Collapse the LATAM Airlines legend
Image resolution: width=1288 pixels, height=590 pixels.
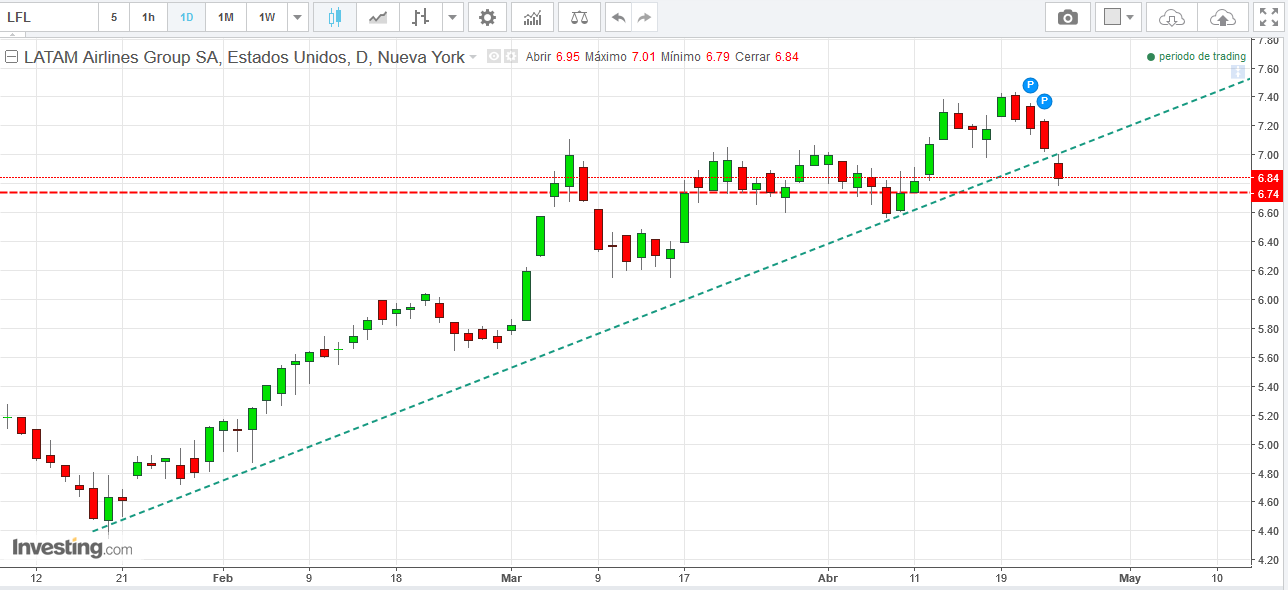[x=12, y=57]
